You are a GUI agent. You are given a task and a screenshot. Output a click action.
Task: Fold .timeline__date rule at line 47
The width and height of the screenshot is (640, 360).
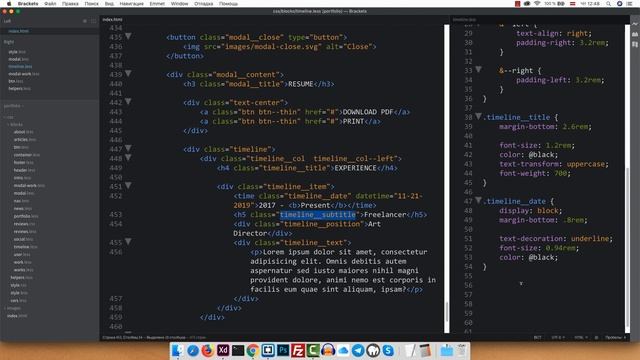(x=478, y=200)
